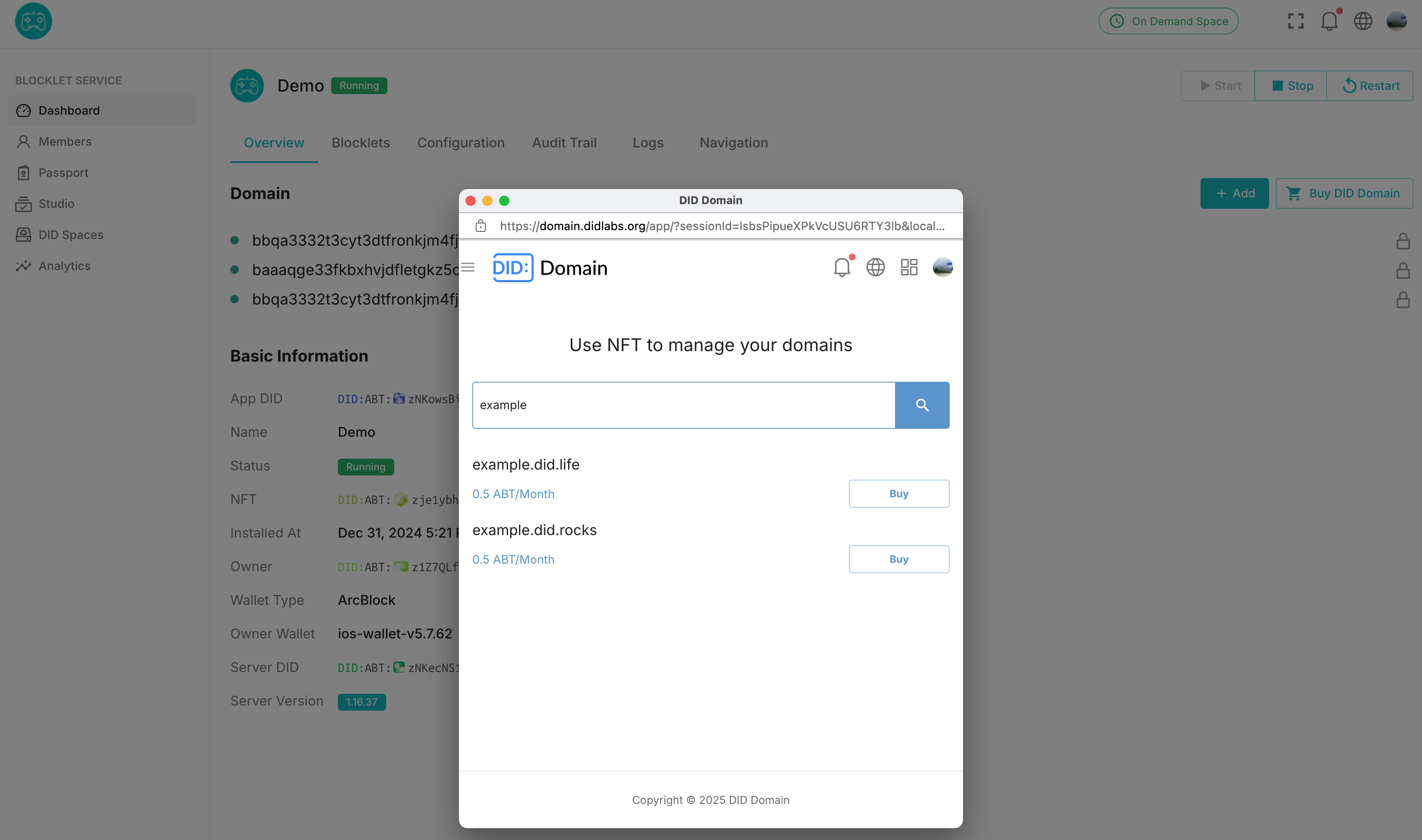Open the dashboard notification bell in header

coord(1329,21)
